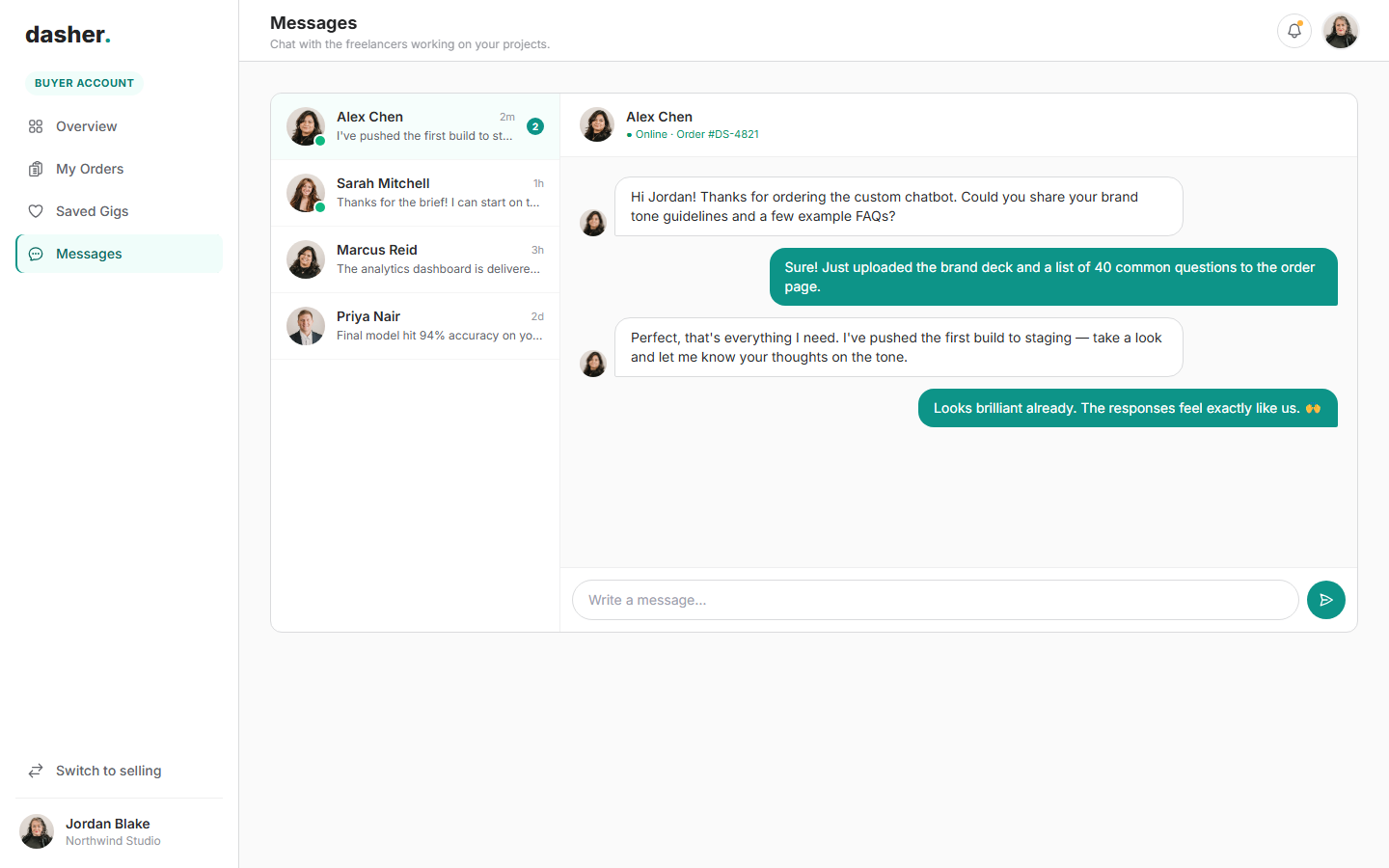Click the Messages chat bubble icon
The height and width of the screenshot is (868, 1389).
36,254
